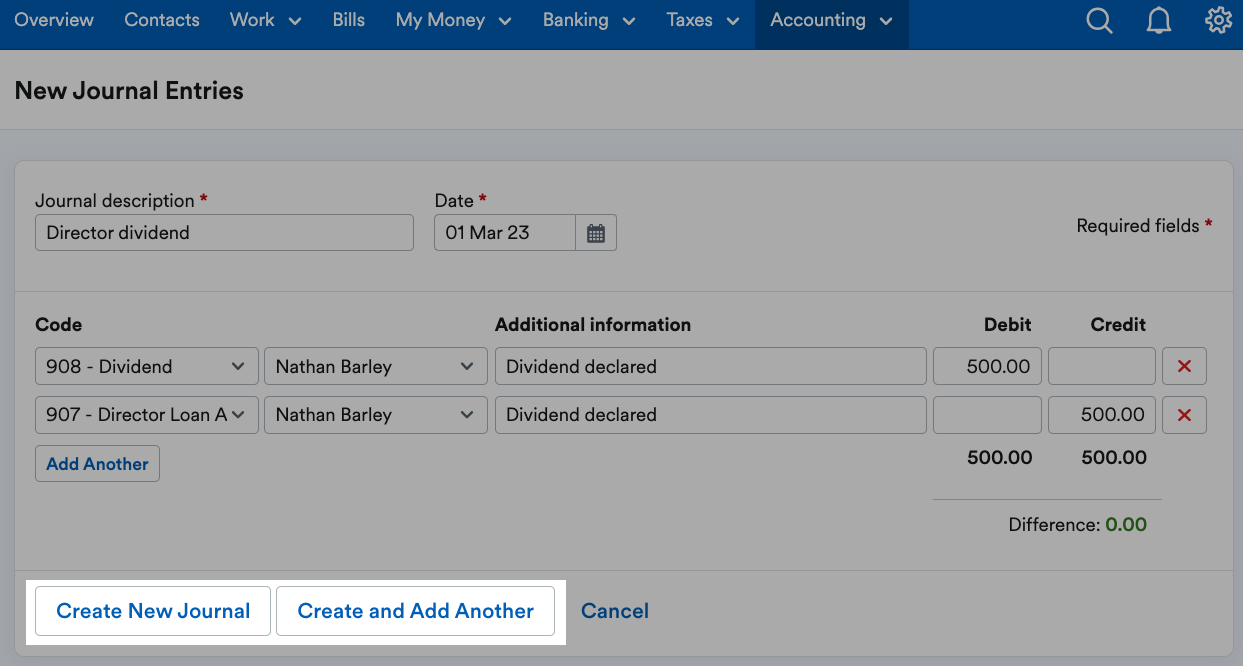Expand the Taxes menu
1243x666 pixels.
[703, 21]
